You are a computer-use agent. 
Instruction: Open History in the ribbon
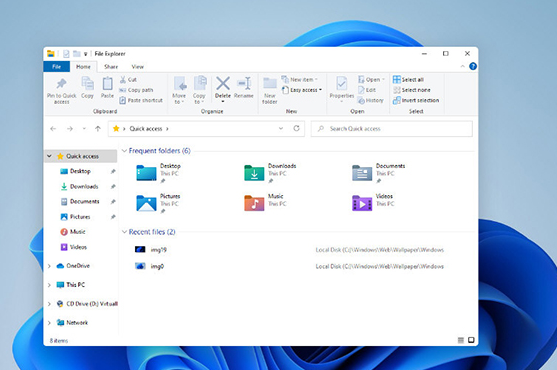coord(371,100)
